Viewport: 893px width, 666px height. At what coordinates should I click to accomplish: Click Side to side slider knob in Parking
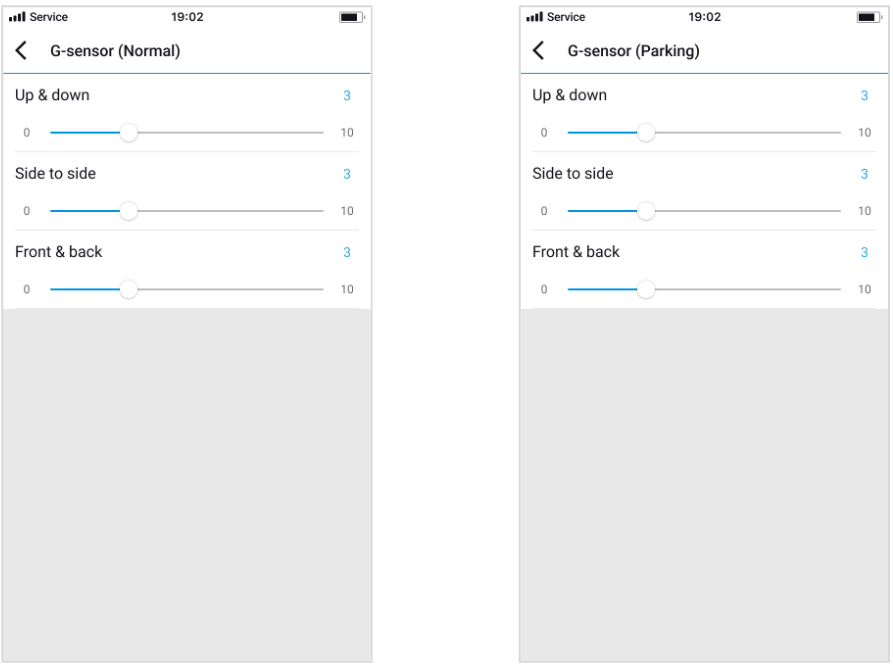[646, 211]
